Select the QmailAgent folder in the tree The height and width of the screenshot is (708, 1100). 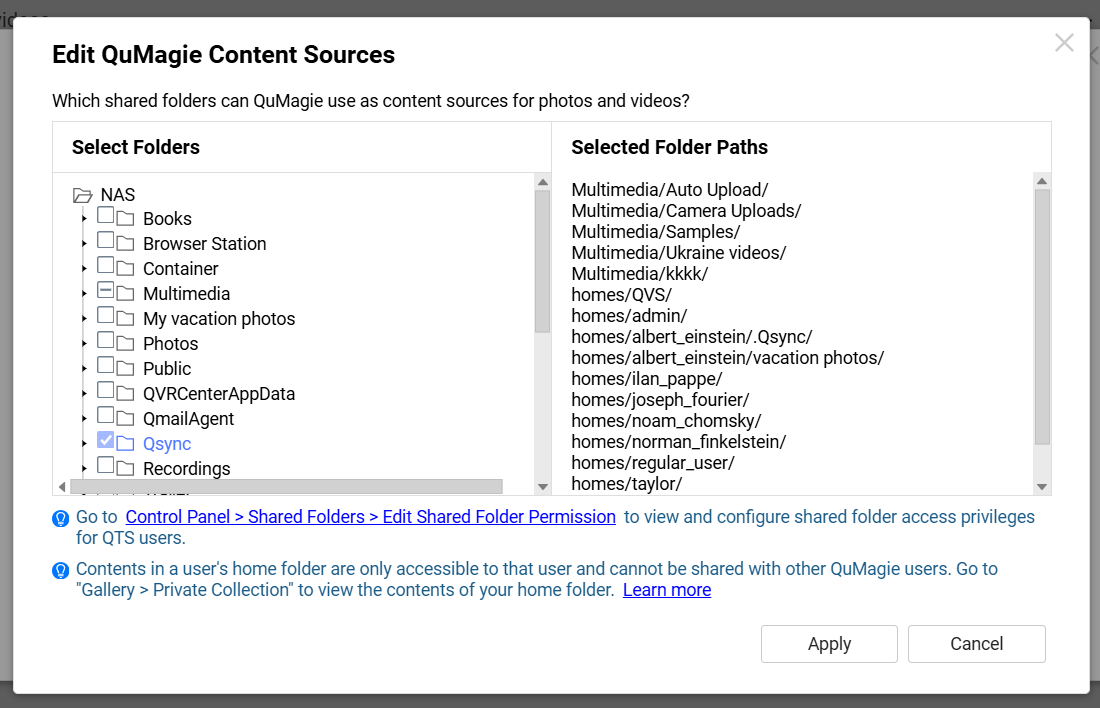click(x=188, y=419)
